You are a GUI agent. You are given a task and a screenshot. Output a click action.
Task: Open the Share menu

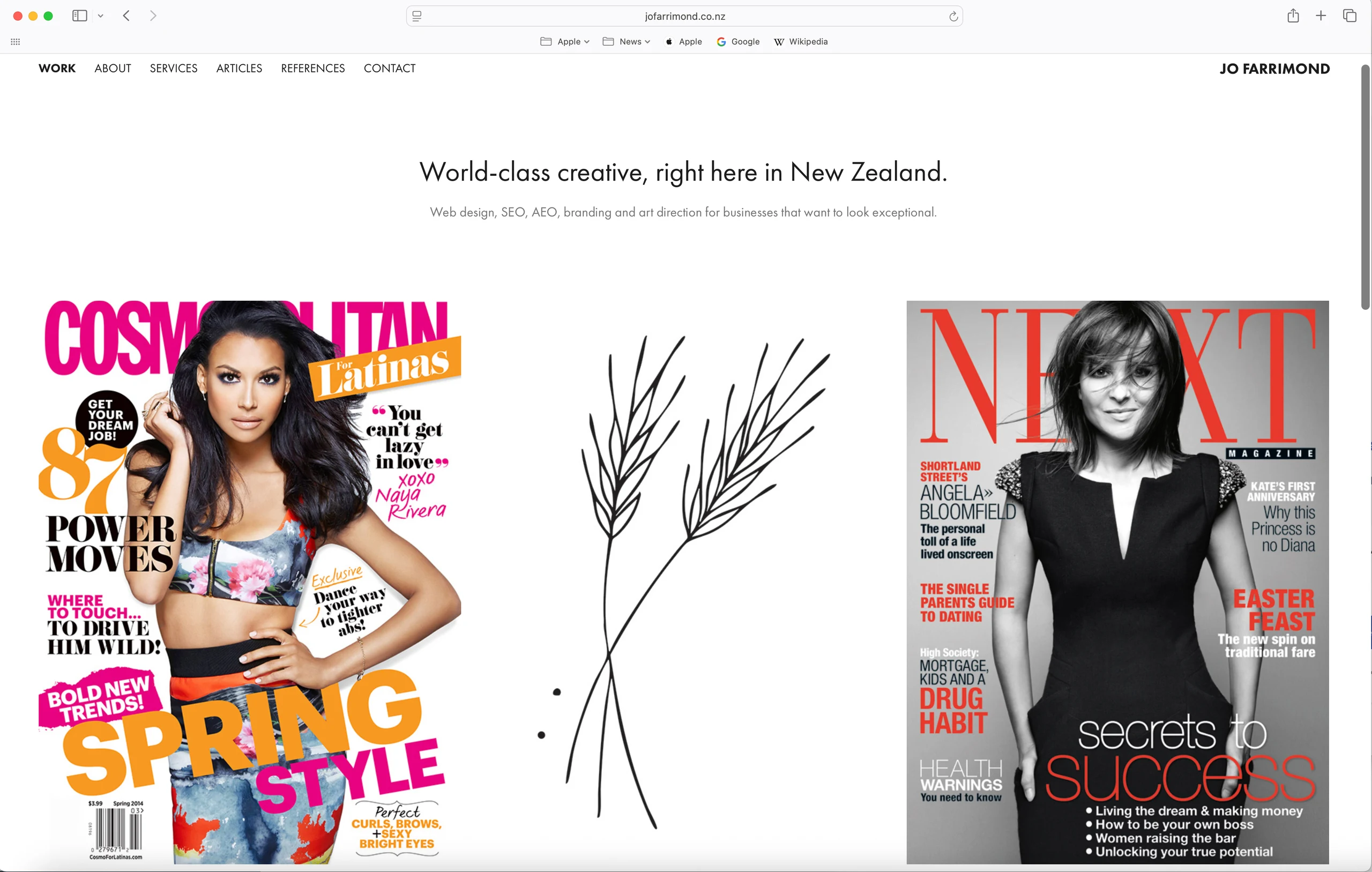click(x=1293, y=16)
